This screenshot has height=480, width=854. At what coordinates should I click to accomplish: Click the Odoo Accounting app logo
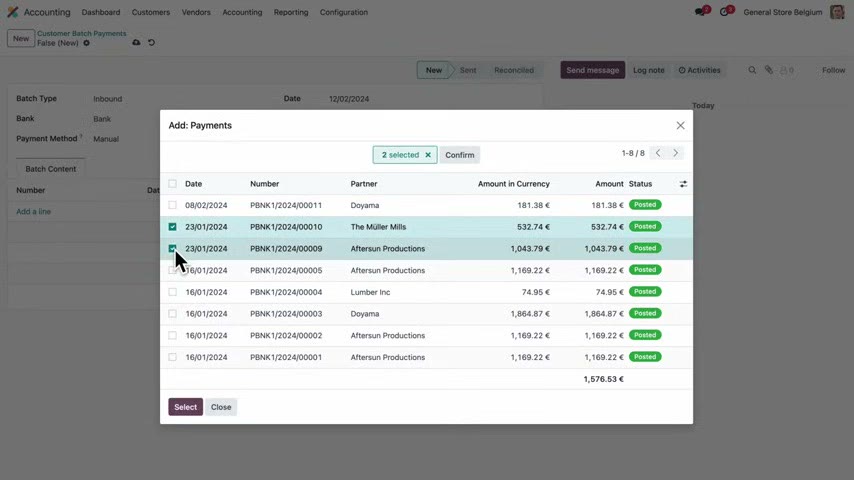[x=13, y=12]
